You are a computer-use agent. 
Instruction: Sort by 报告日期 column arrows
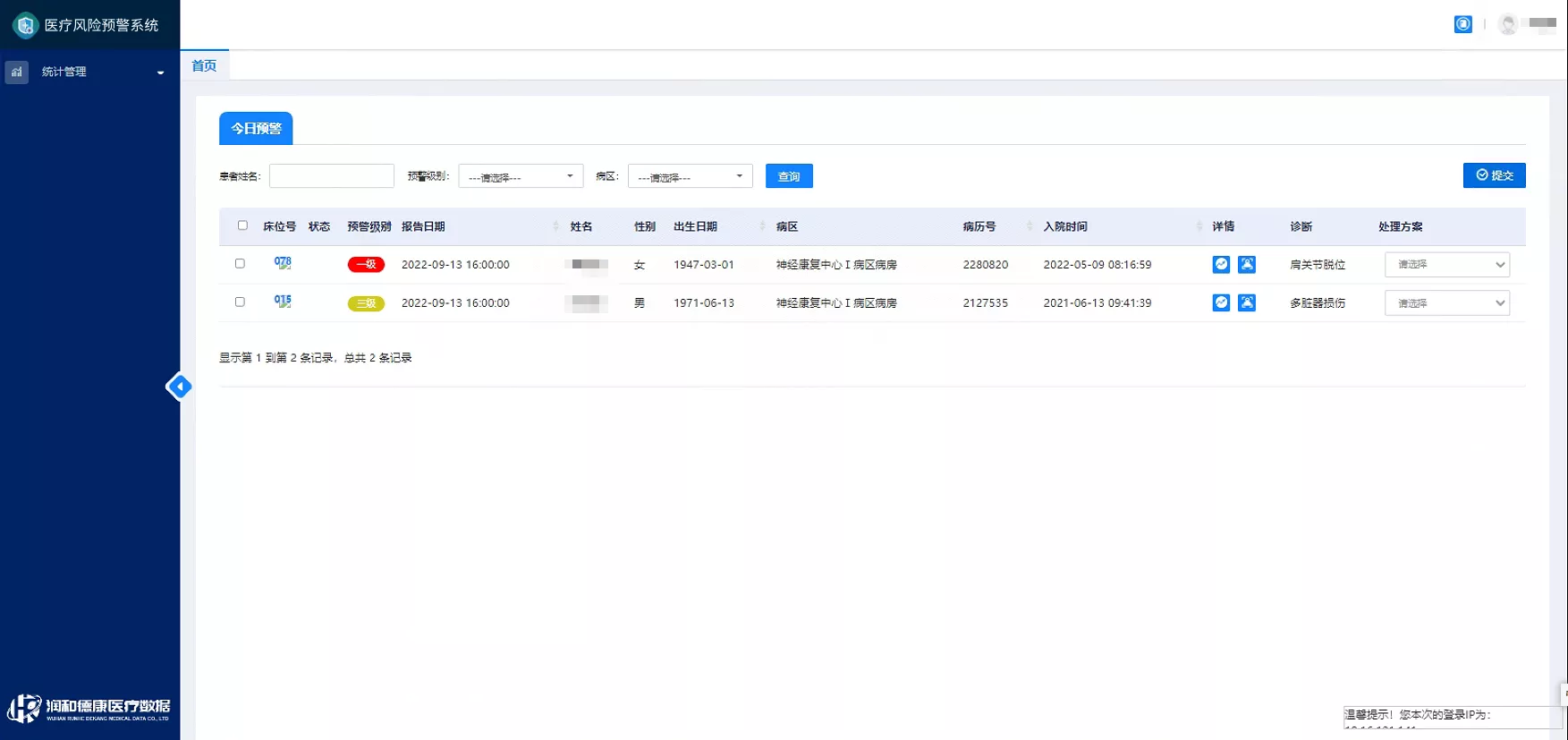point(556,226)
